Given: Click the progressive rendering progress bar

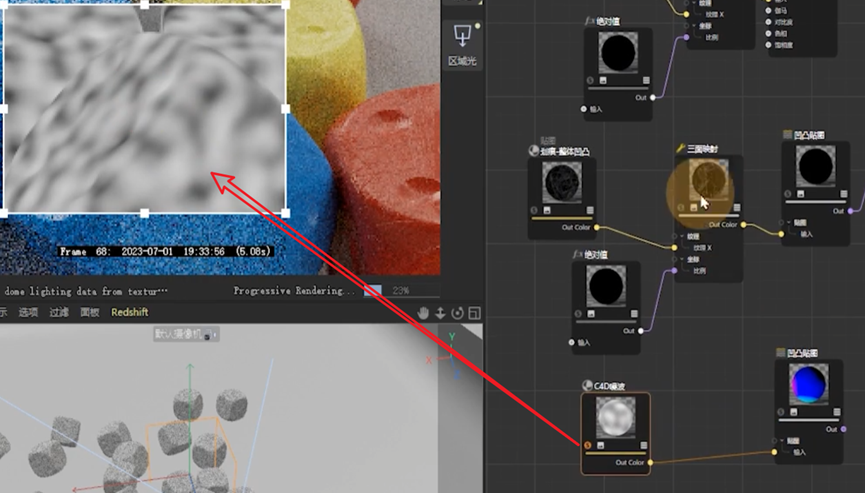Looking at the screenshot, I should click(372, 291).
